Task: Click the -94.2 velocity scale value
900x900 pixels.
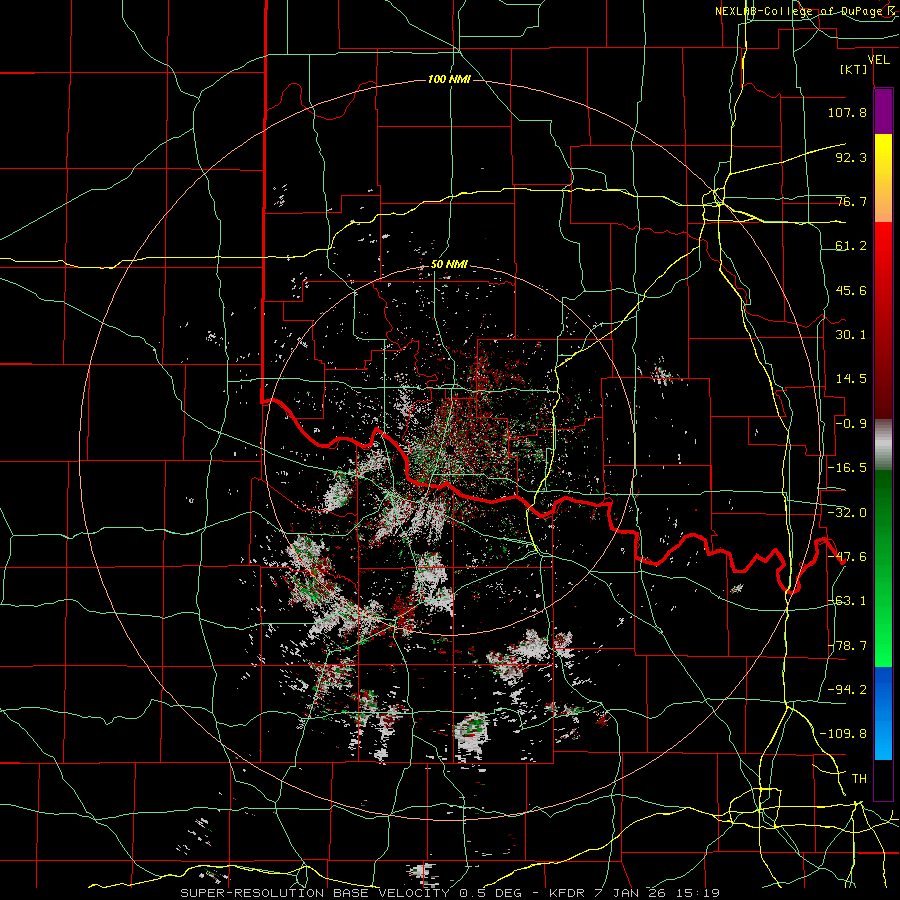Action: click(847, 690)
